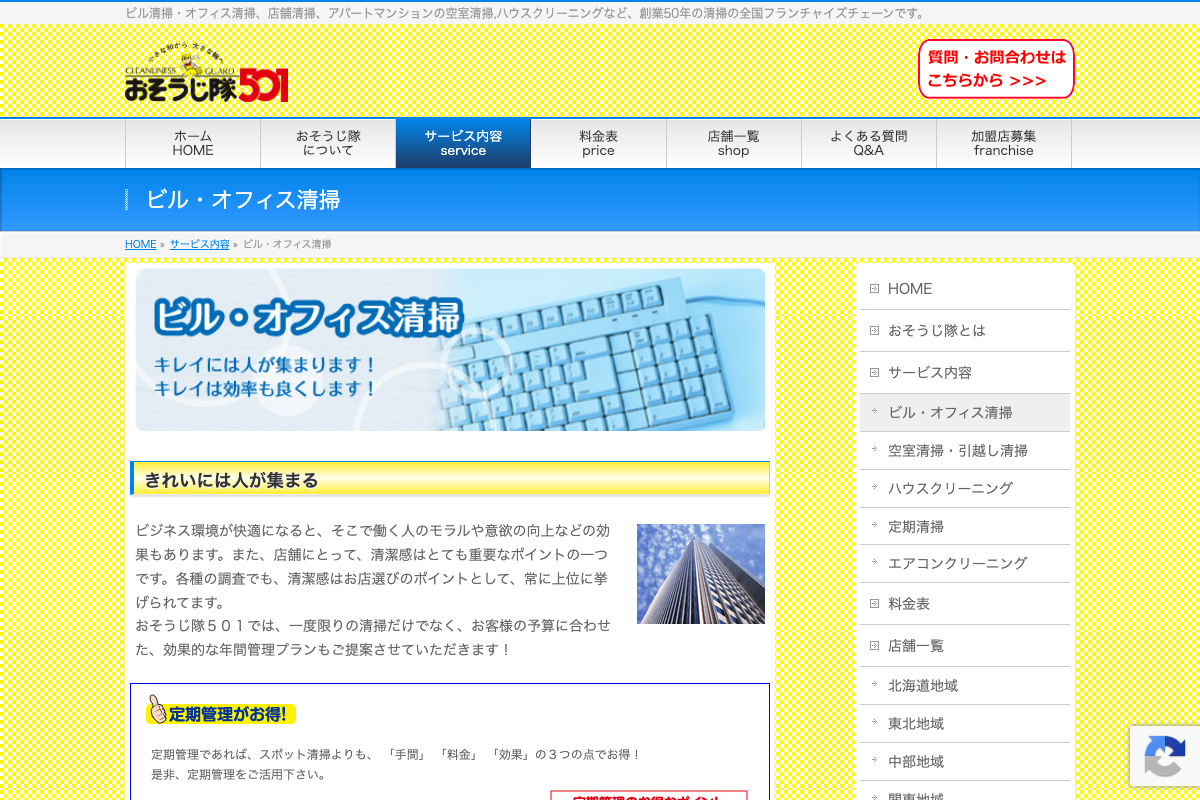Open よくある質問 Q&A navigation tab
Screen dimensions: 1200x800
click(x=868, y=143)
